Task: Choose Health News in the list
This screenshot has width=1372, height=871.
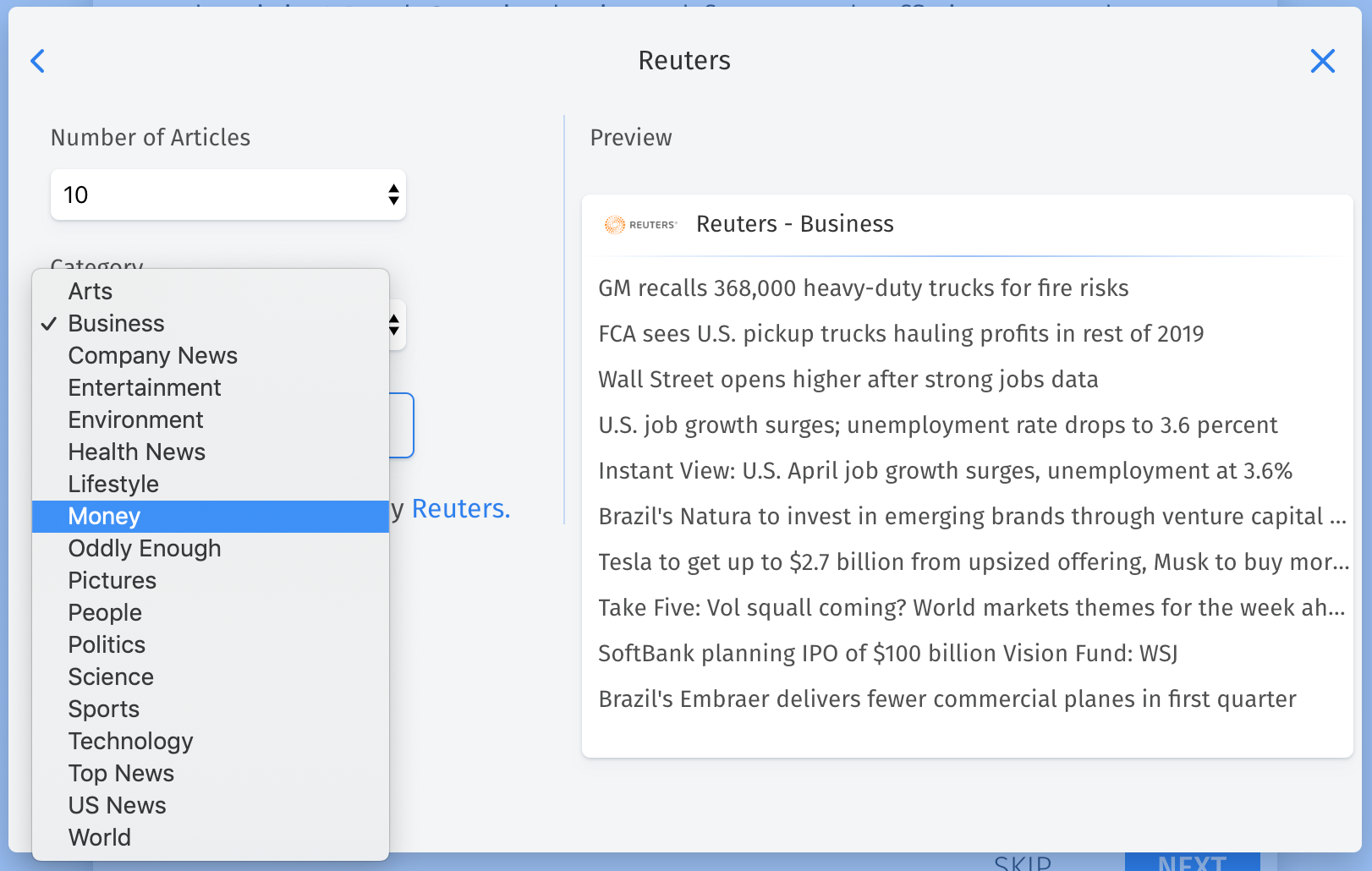Action: coord(211,452)
